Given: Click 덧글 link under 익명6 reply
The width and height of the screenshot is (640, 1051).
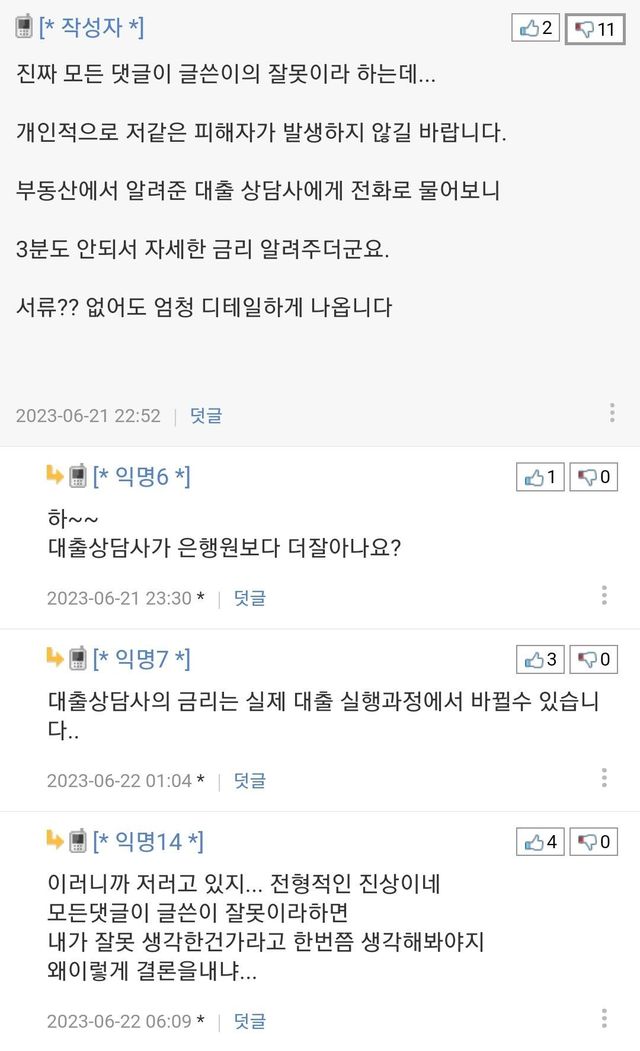Looking at the screenshot, I should [x=249, y=598].
